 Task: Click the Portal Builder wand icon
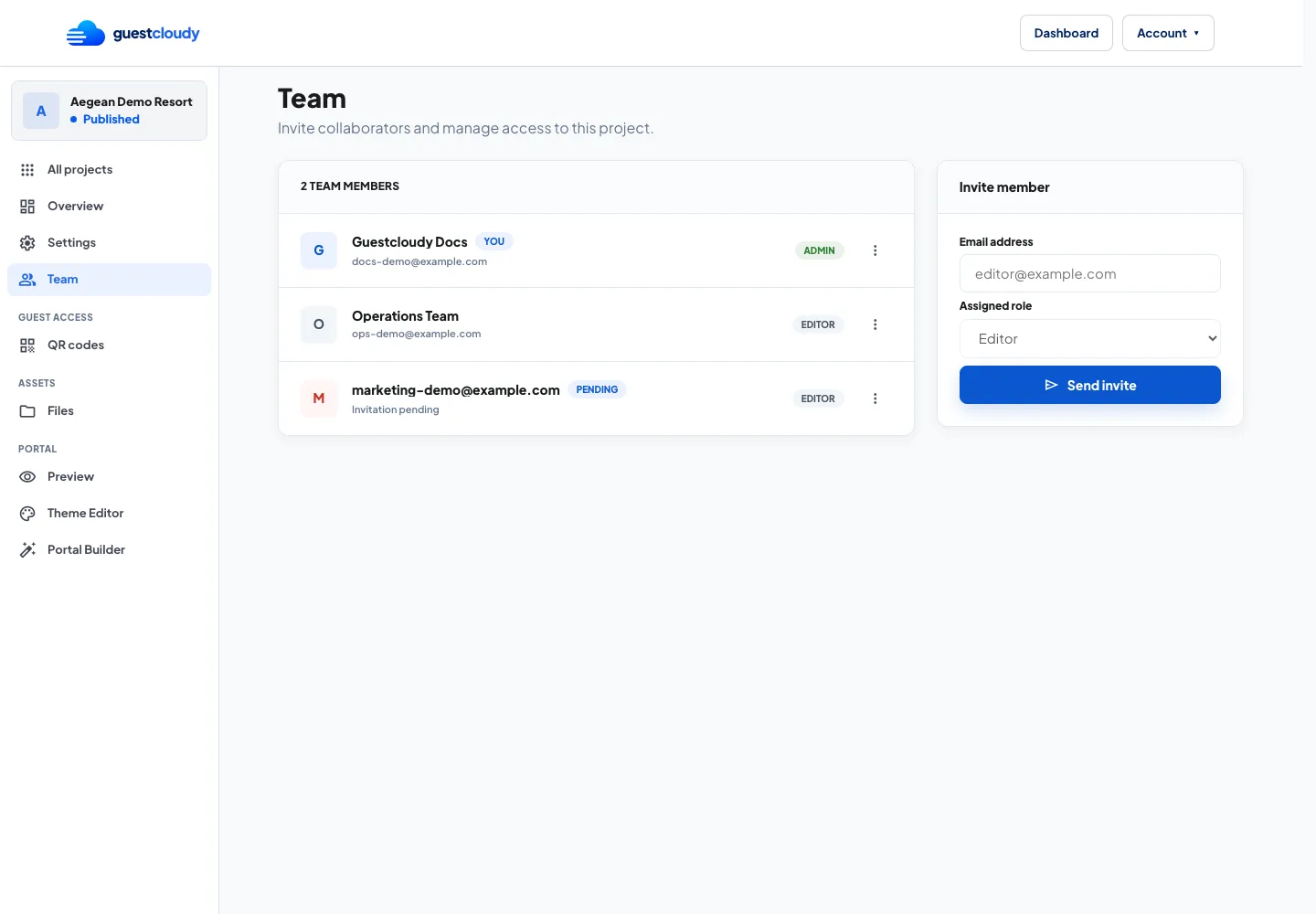pos(27,550)
